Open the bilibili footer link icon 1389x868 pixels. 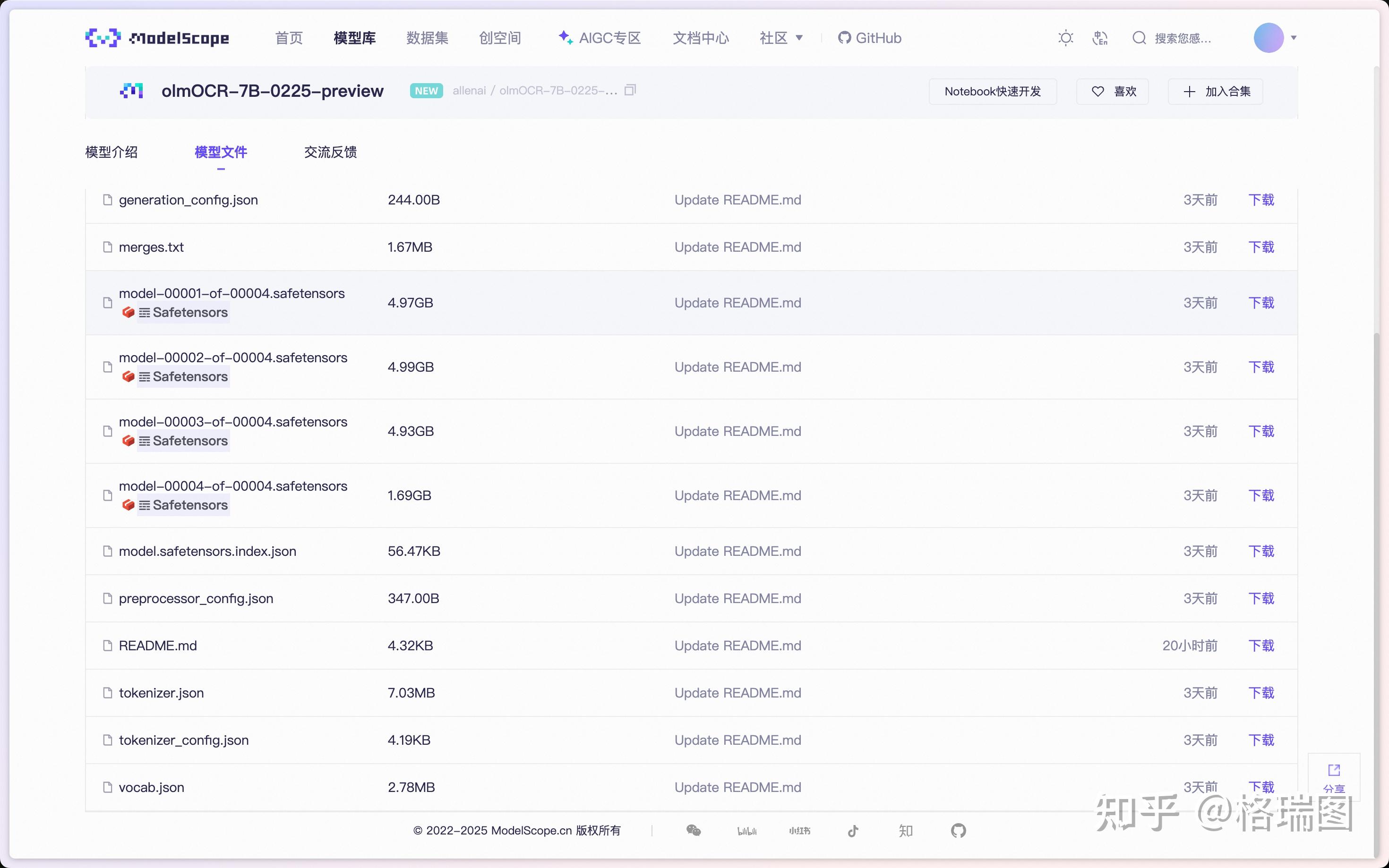(746, 831)
